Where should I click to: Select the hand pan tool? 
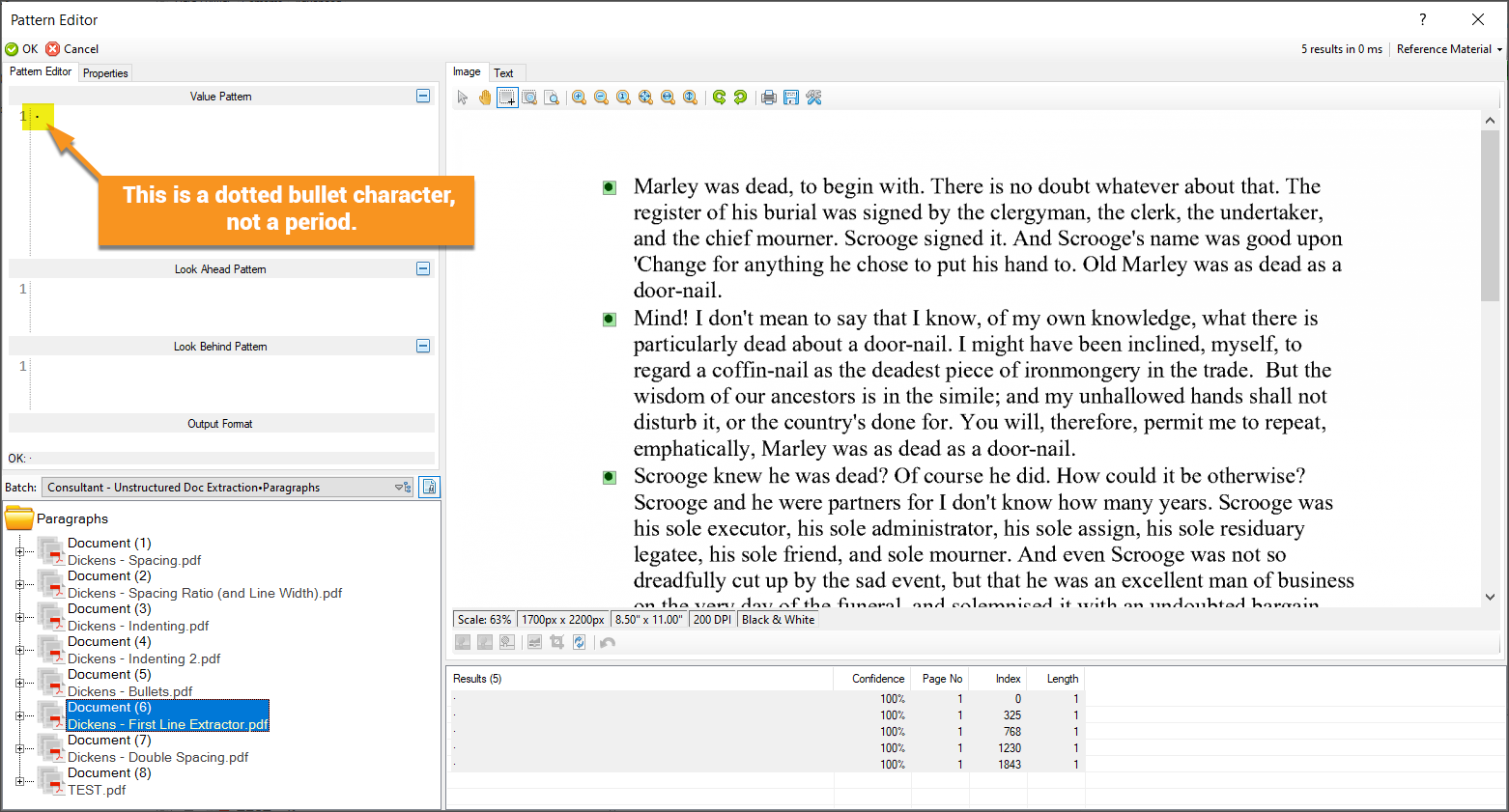[x=485, y=98]
